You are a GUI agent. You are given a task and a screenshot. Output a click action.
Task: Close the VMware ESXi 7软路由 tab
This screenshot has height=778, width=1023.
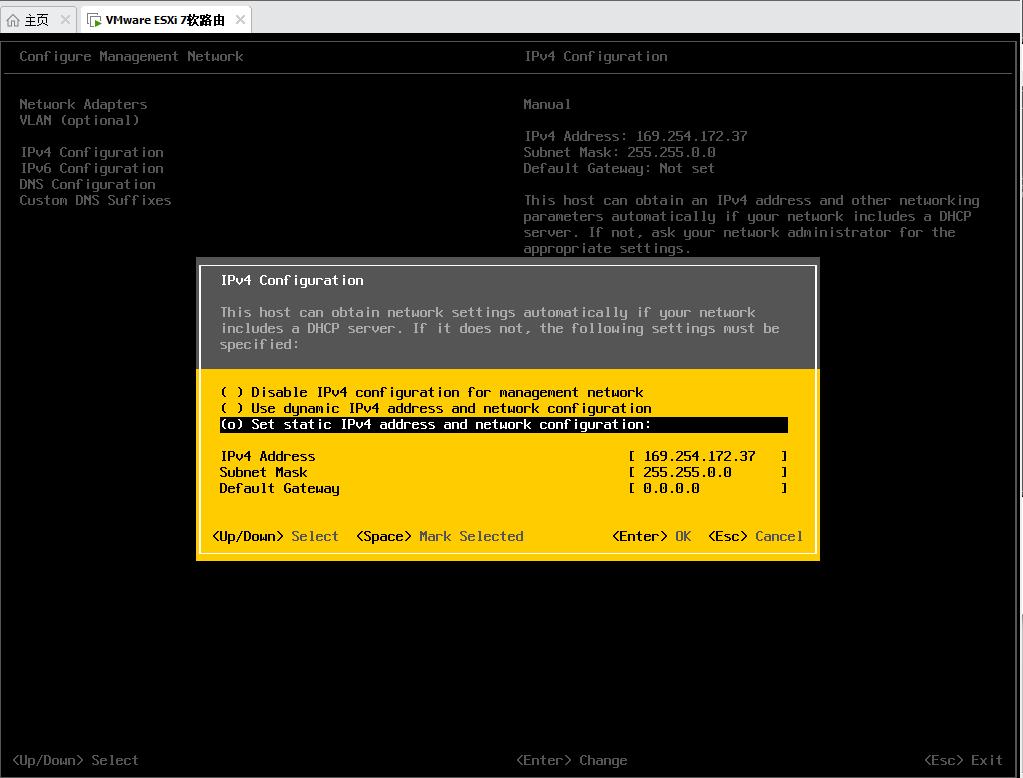(240, 20)
